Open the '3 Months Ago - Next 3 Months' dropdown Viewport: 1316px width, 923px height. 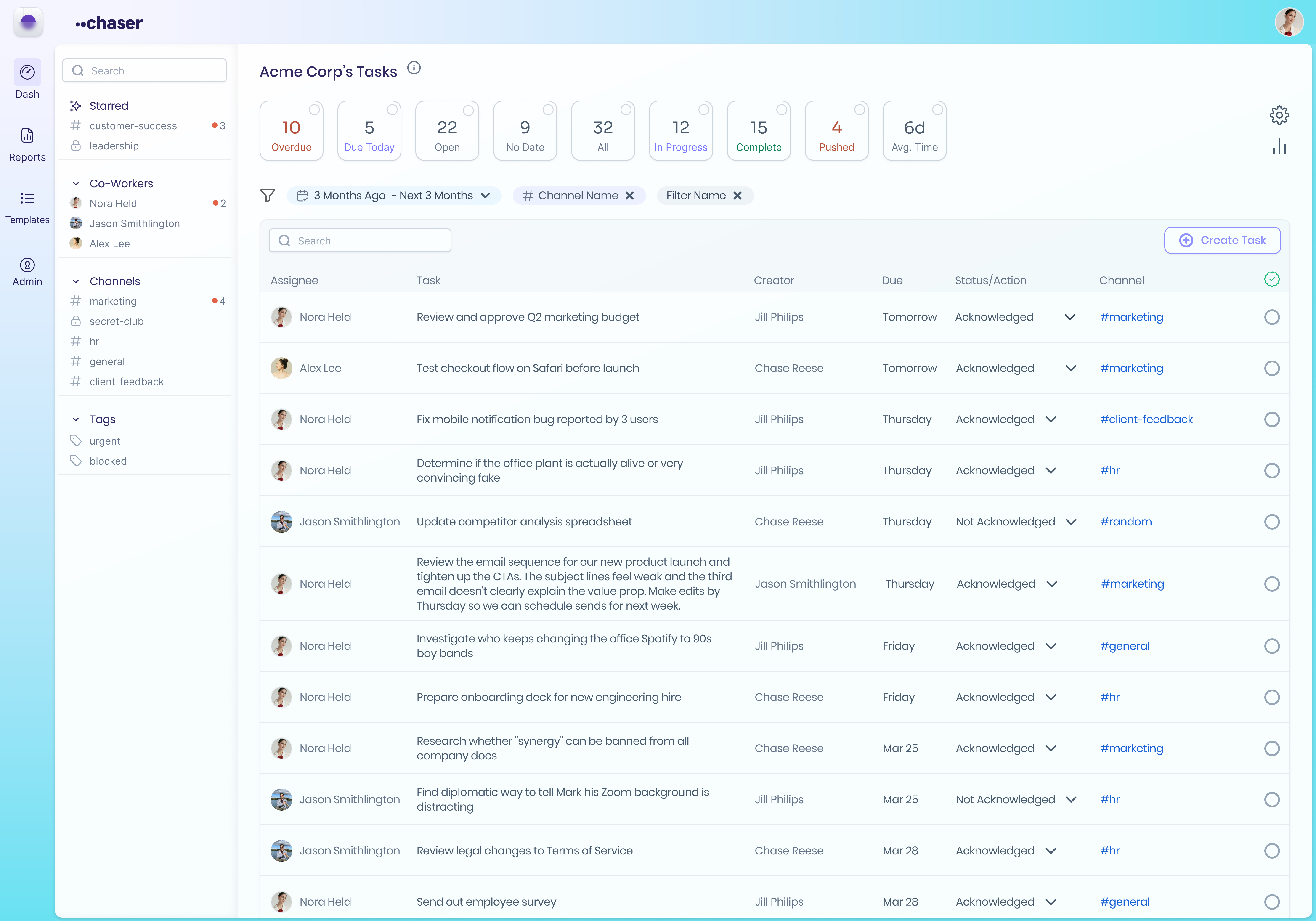[x=394, y=196]
